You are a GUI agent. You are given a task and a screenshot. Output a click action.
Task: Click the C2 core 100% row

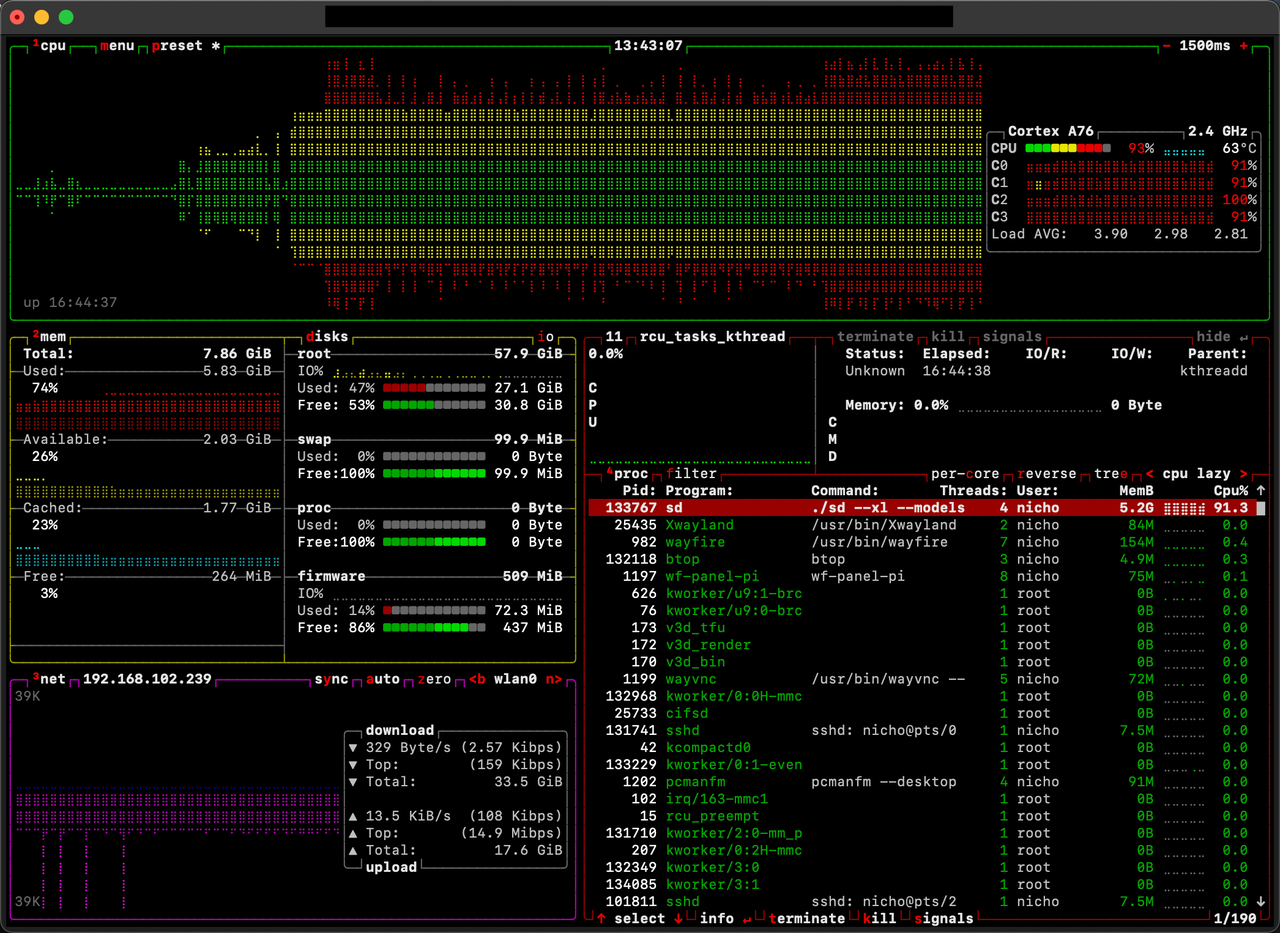1124,200
